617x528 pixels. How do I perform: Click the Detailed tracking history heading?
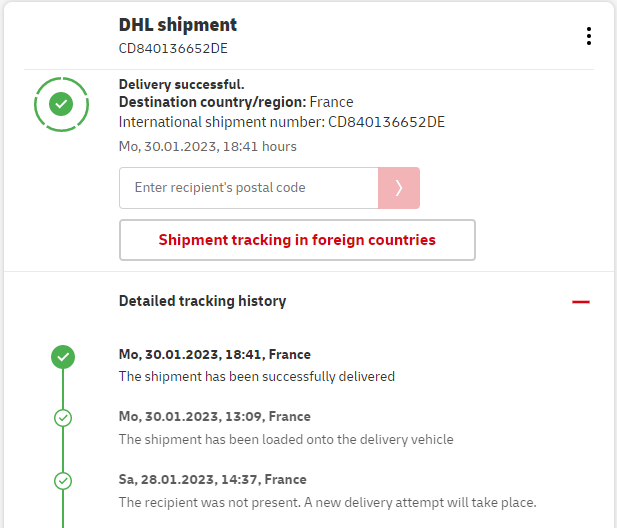tap(202, 301)
